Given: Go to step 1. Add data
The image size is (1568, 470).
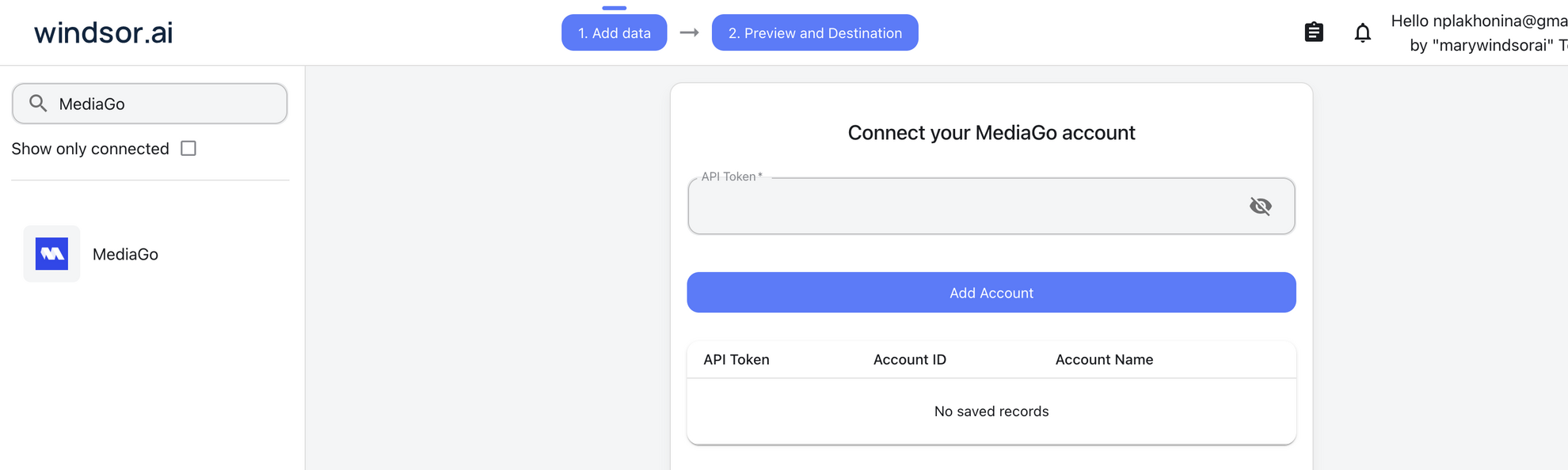Looking at the screenshot, I should [615, 32].
